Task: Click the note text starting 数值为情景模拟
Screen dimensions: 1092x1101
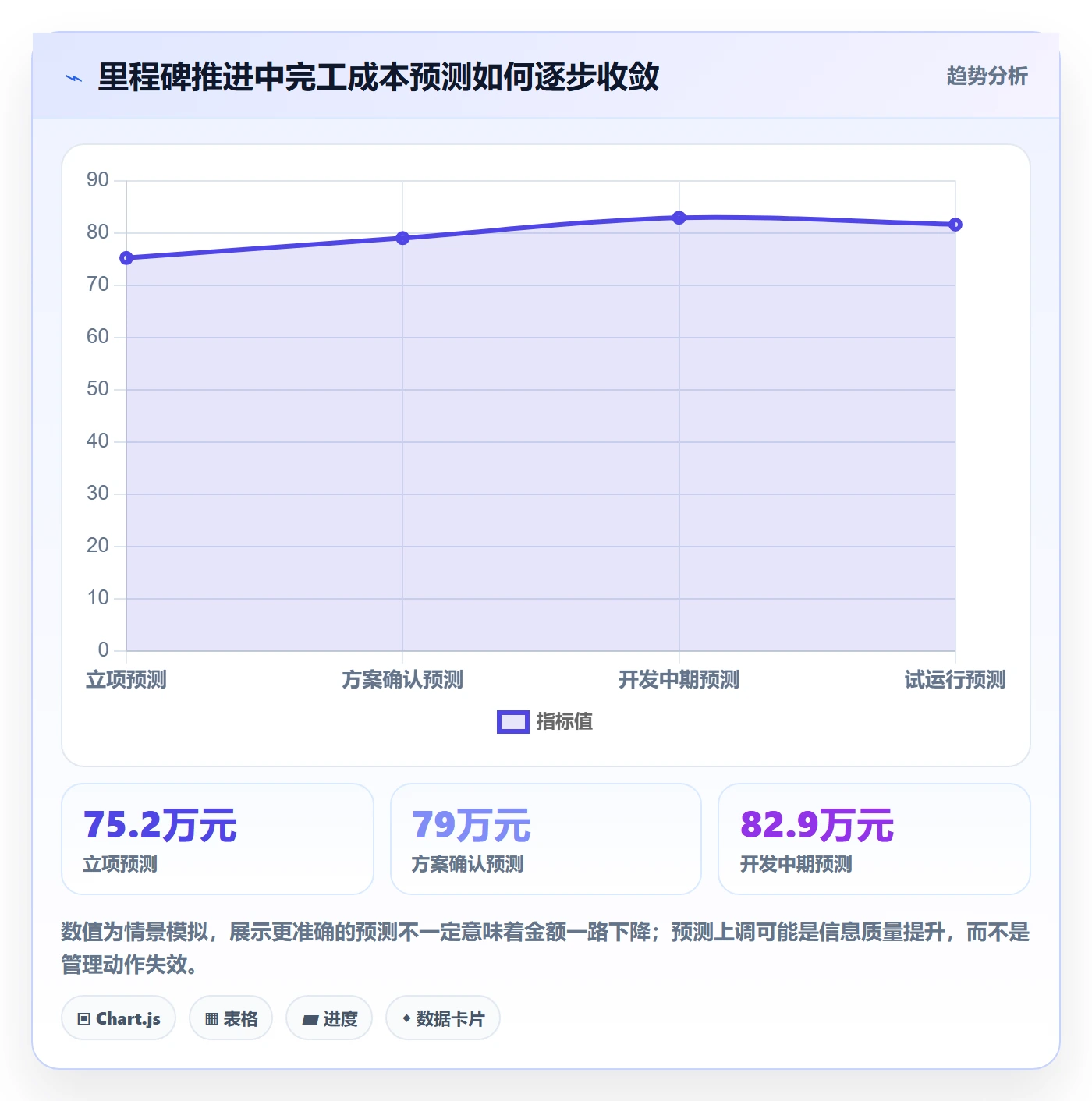Action: click(545, 947)
